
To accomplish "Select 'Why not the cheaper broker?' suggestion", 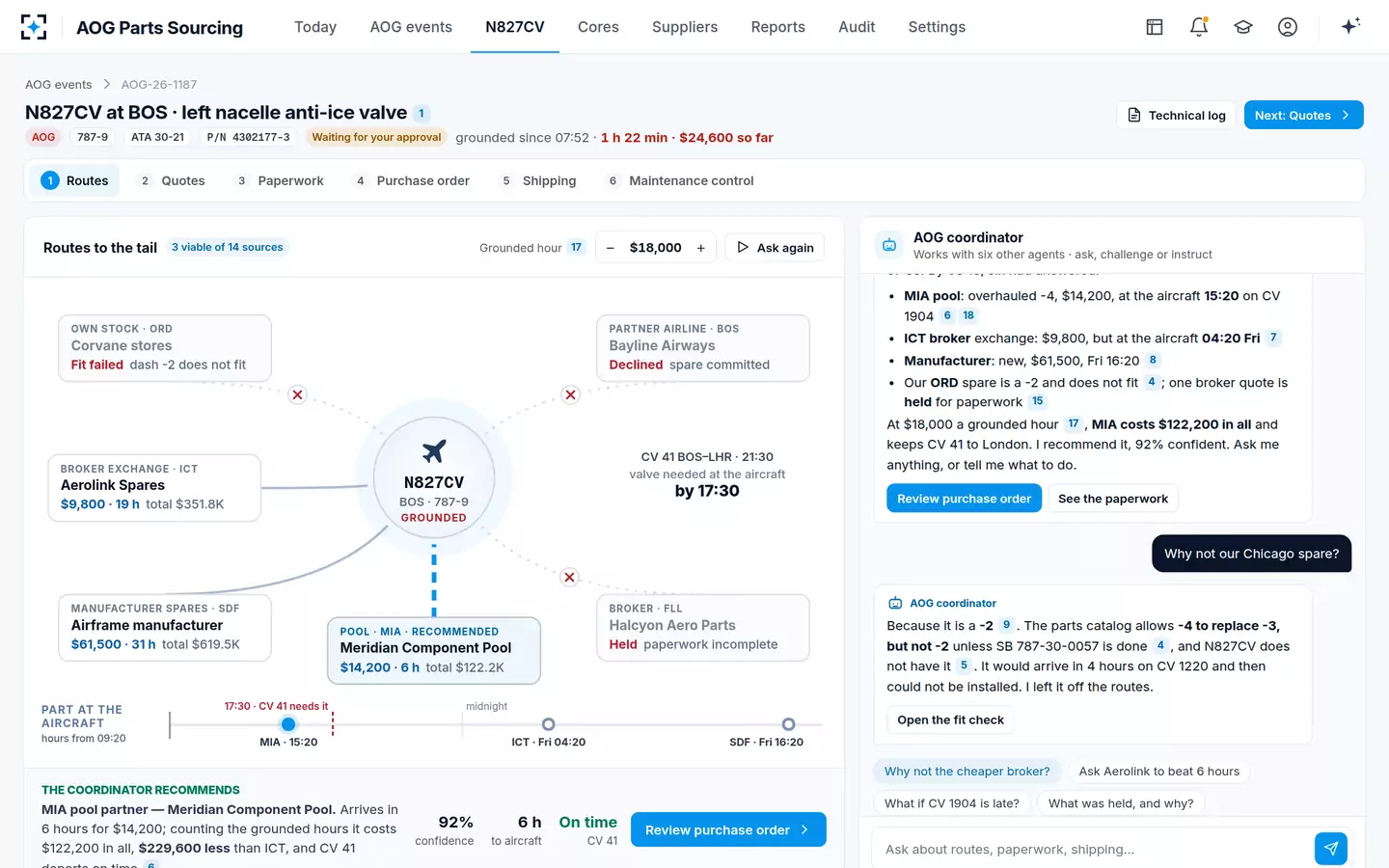I will (x=967, y=772).
